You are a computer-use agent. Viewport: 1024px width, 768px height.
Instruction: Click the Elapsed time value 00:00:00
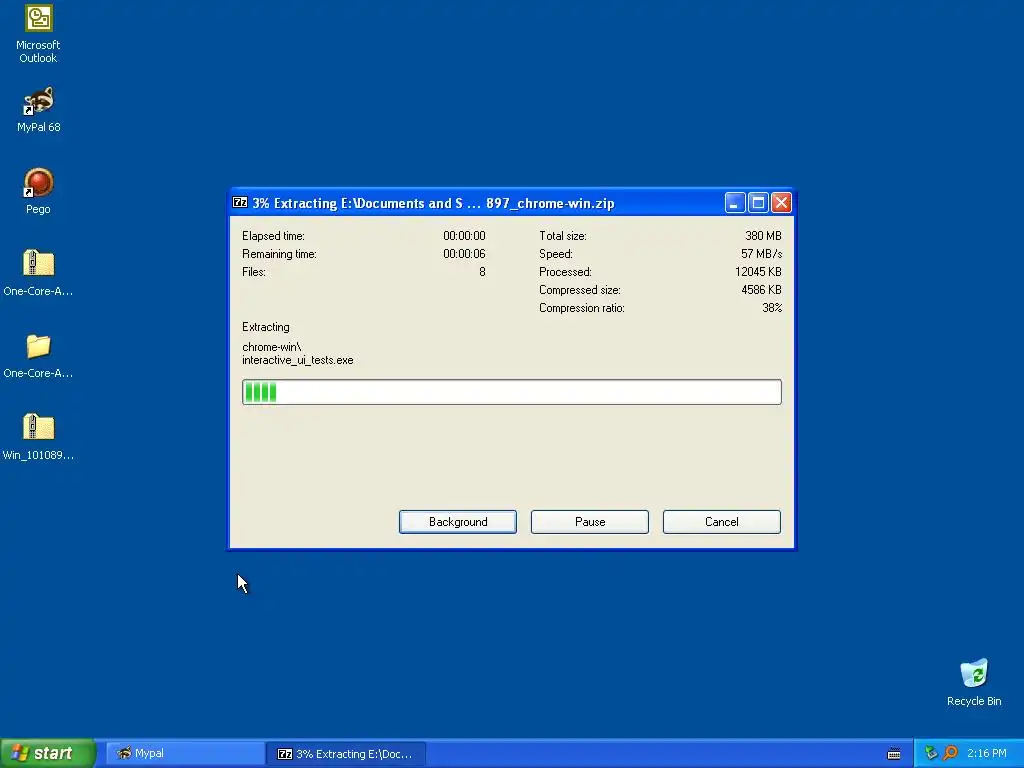click(464, 236)
